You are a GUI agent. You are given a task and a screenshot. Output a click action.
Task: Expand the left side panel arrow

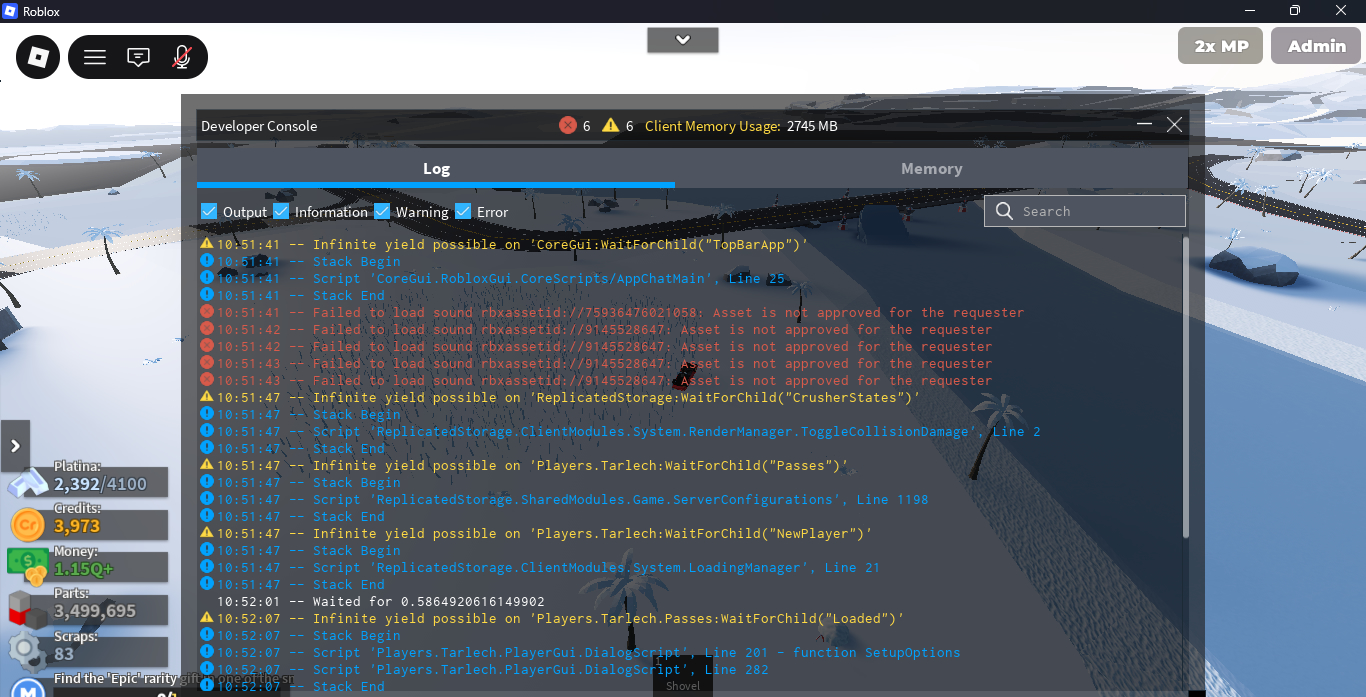(x=15, y=446)
